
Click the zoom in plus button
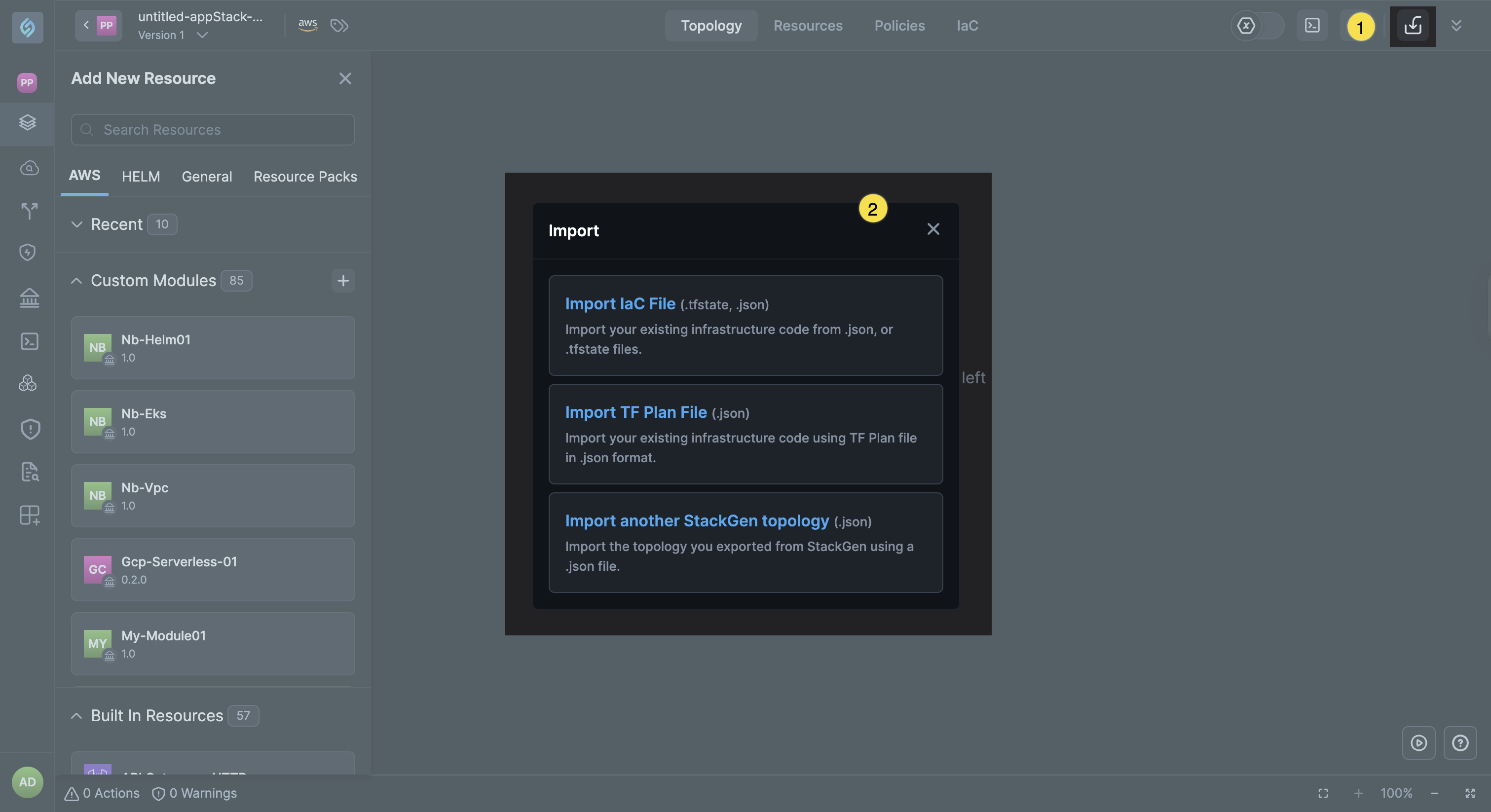pos(1358,793)
